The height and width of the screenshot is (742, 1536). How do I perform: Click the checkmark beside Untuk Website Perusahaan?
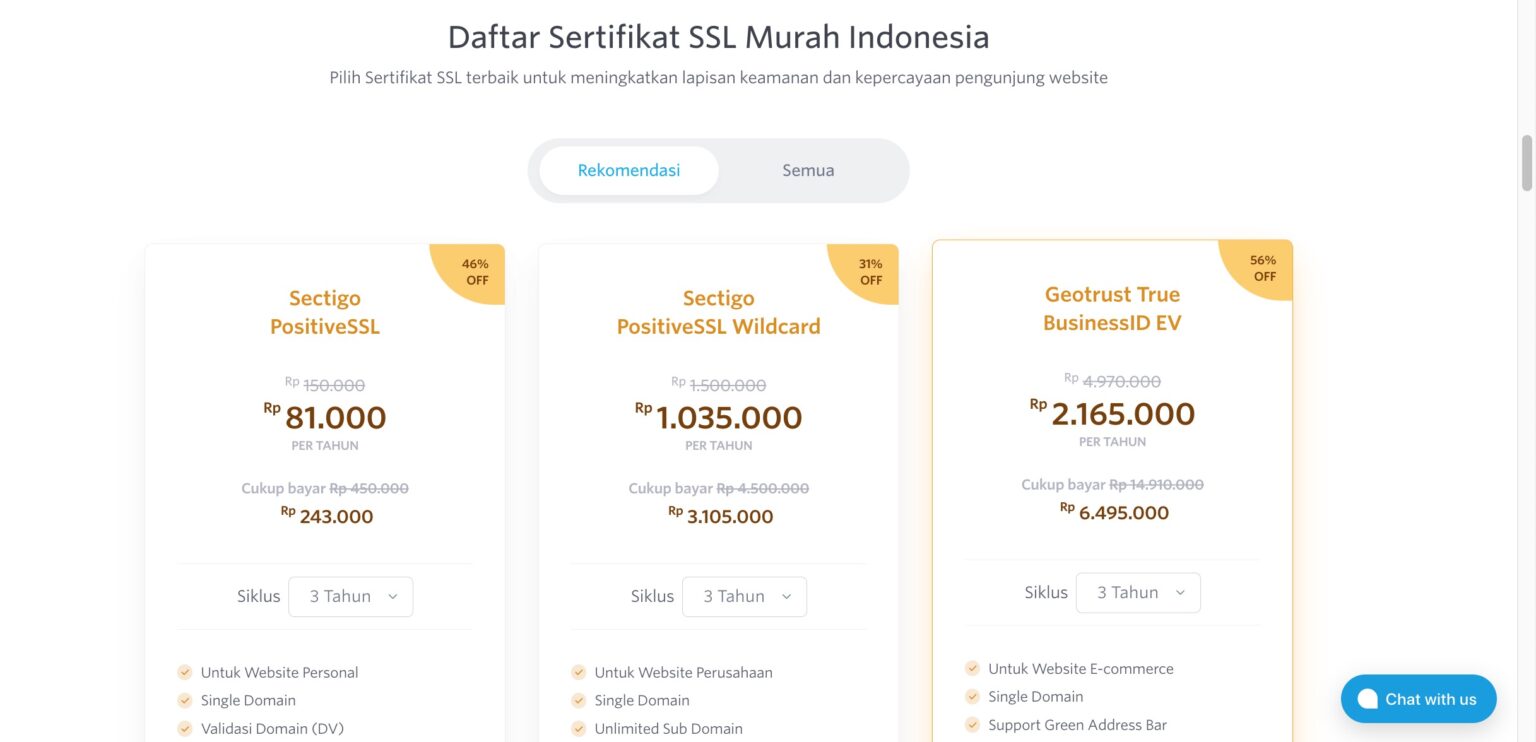tap(579, 672)
